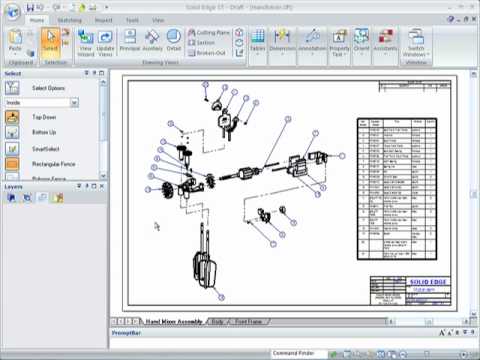480x360 pixels.
Task: Enable Rectangular Fence selection
Action: coord(12,164)
